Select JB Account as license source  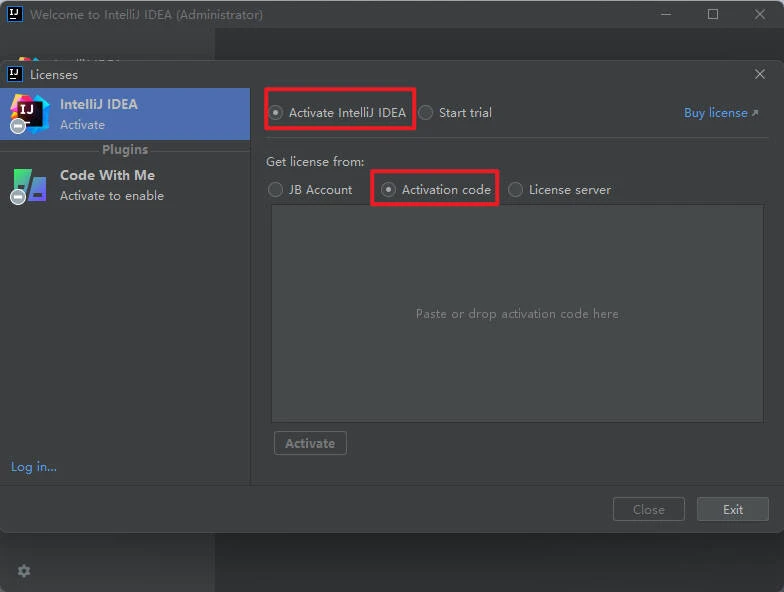[x=276, y=190]
